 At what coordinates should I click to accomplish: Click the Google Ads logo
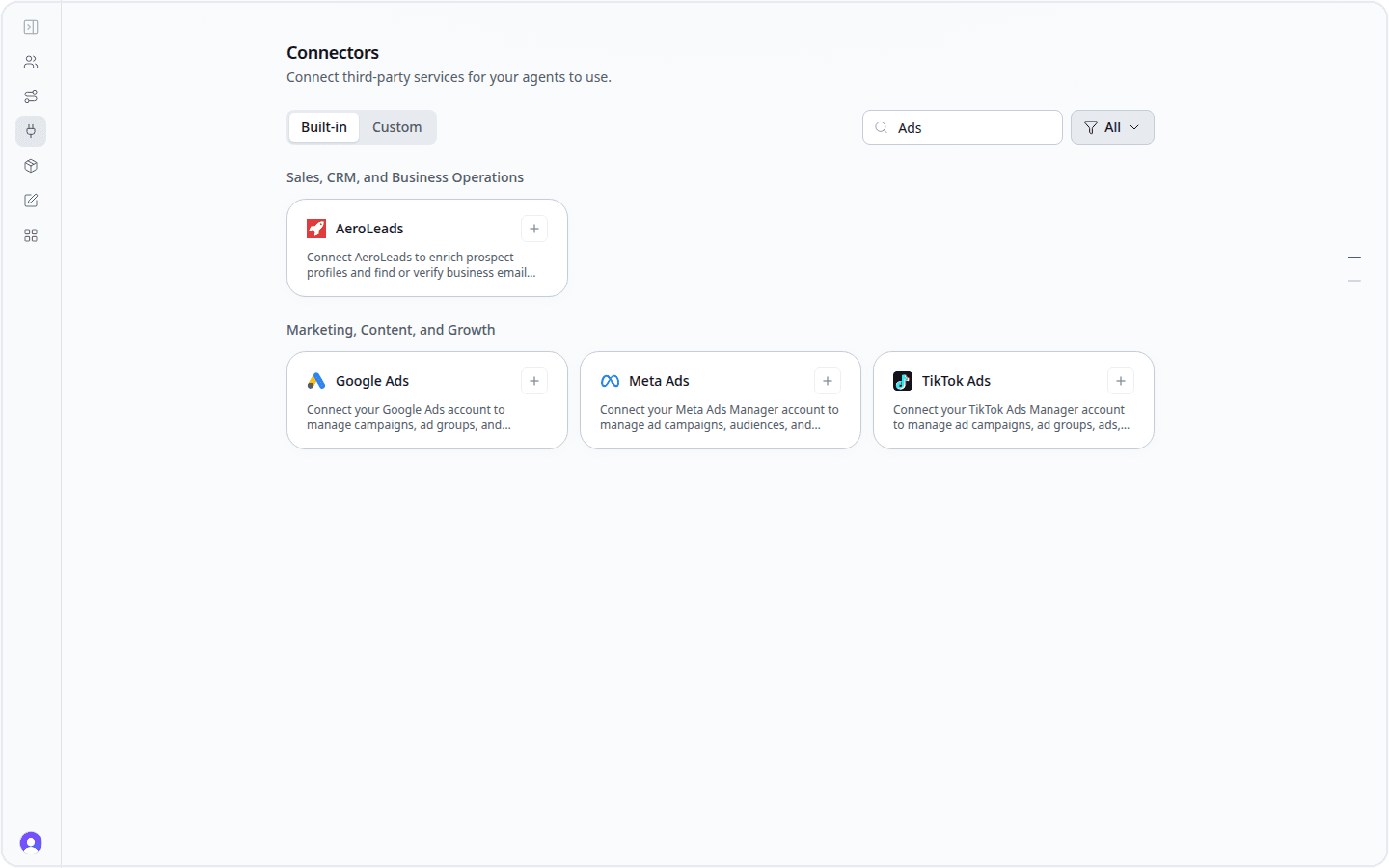coord(316,381)
